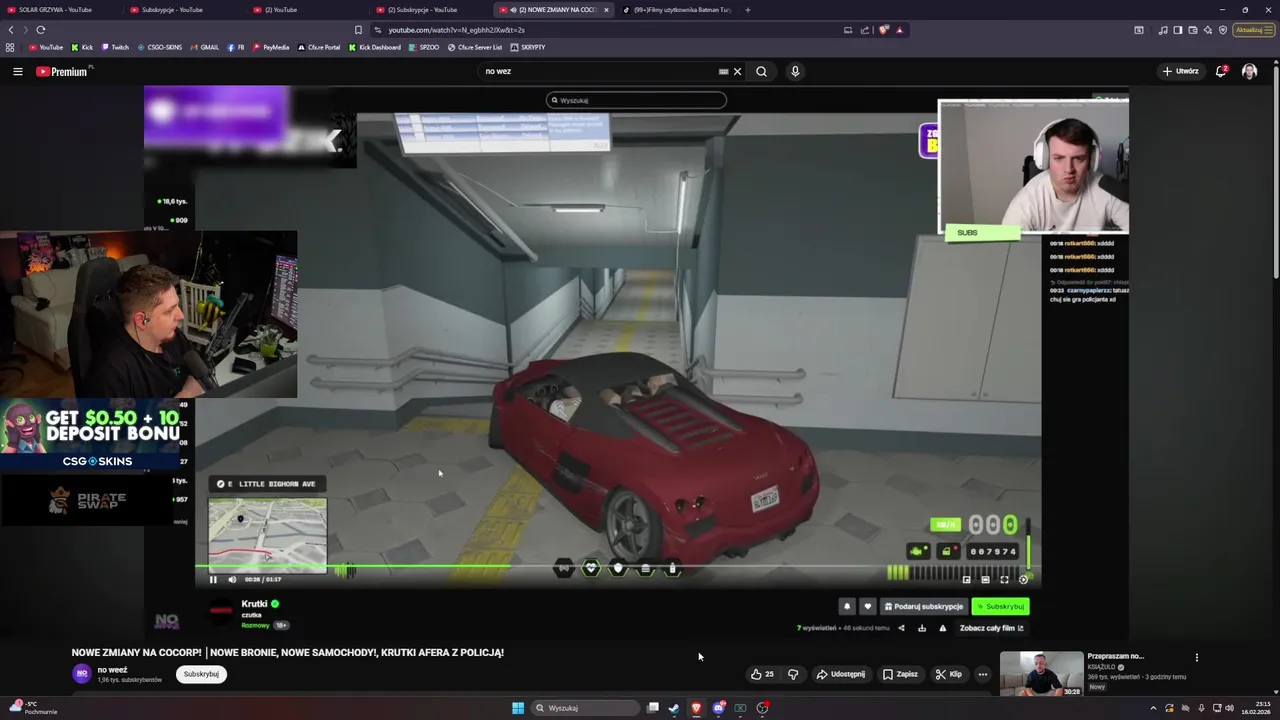Create a clip with the Klip button
The image size is (1280, 720).
[x=948, y=674]
